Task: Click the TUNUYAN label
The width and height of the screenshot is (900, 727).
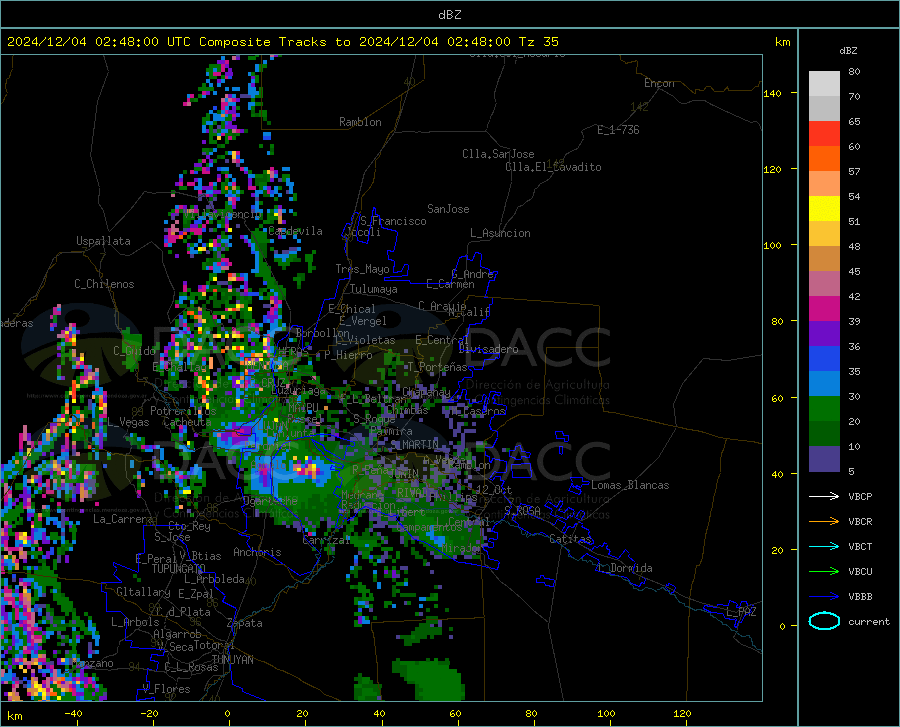Action: (232, 660)
